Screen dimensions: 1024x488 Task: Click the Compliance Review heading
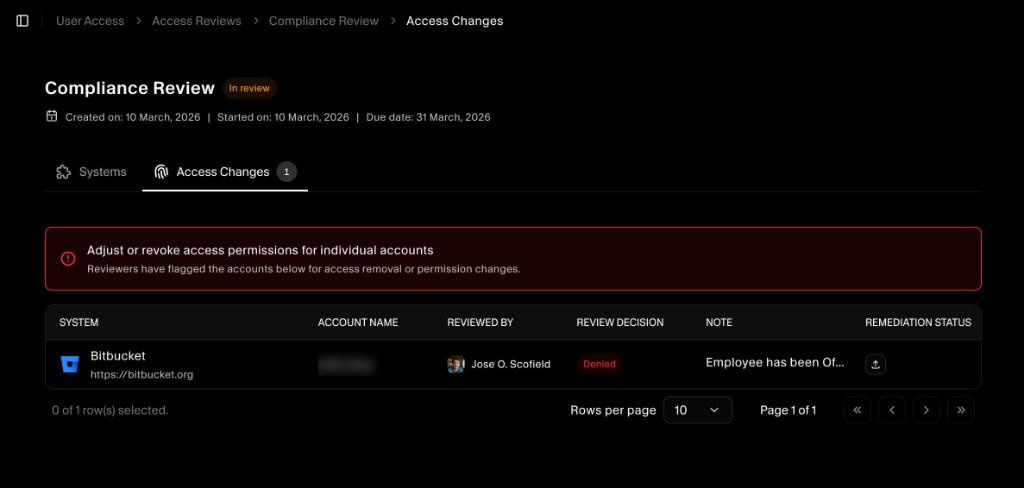click(130, 88)
